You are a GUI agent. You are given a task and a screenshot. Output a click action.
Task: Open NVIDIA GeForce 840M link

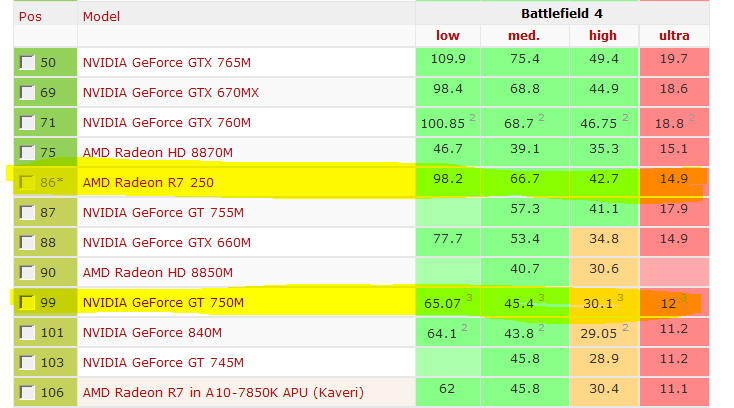(x=152, y=332)
